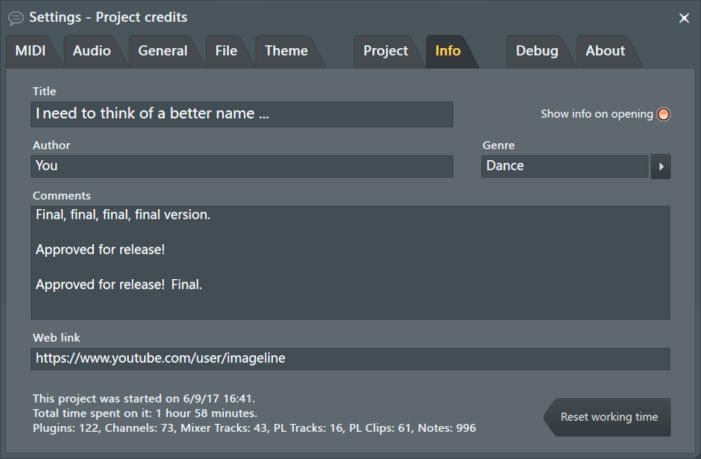Viewport: 701px width, 459px height.
Task: Click inside the Comments text area
Action: [350, 263]
